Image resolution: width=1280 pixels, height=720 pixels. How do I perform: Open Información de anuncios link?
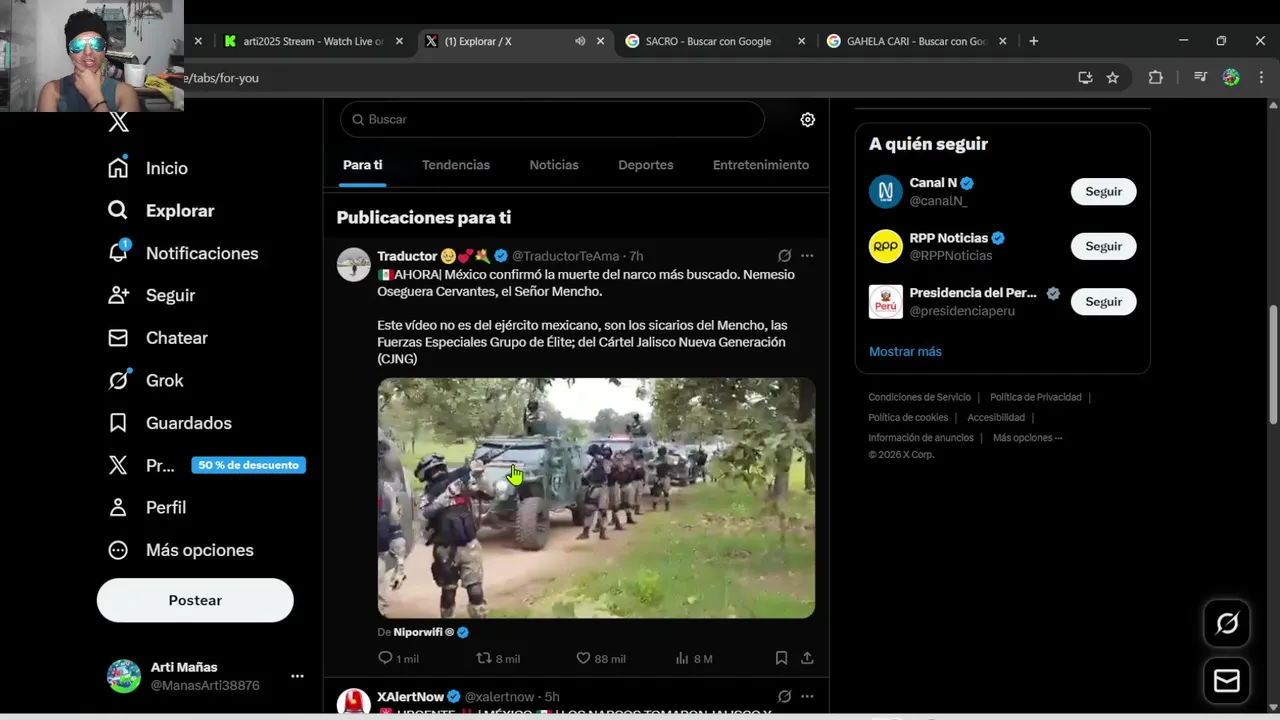click(921, 437)
